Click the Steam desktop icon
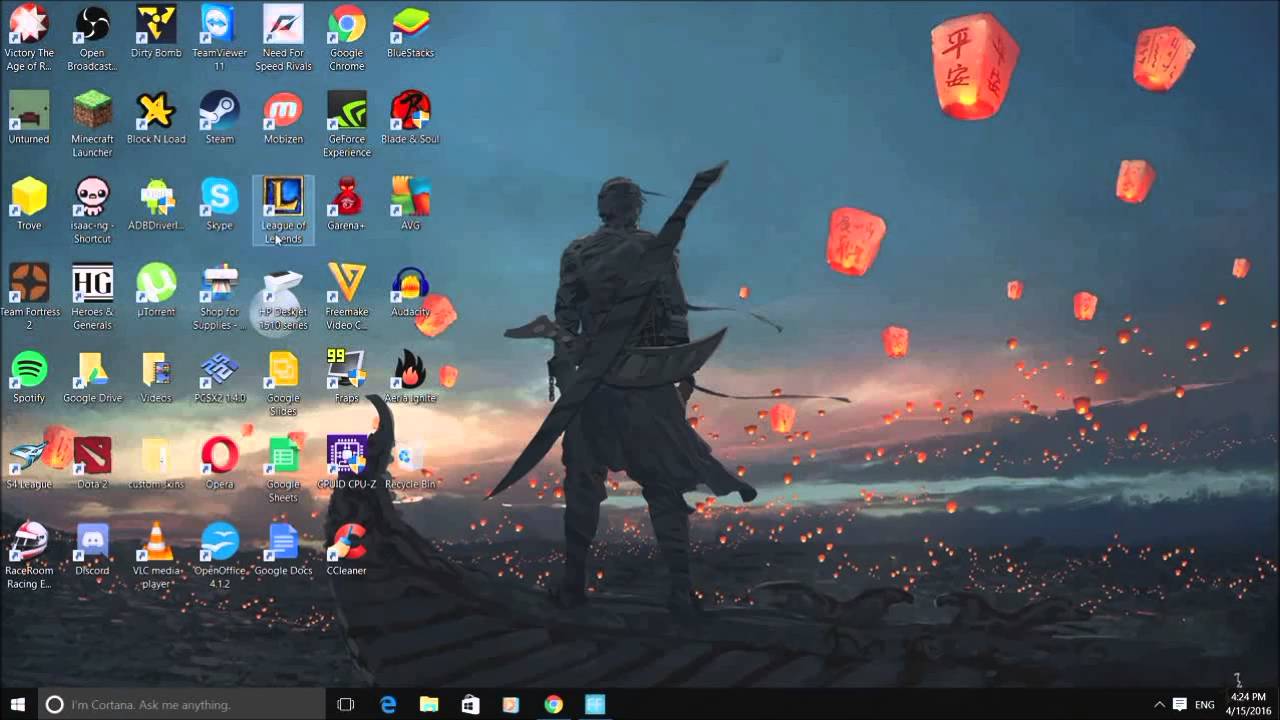This screenshot has height=720, width=1280. [x=219, y=117]
